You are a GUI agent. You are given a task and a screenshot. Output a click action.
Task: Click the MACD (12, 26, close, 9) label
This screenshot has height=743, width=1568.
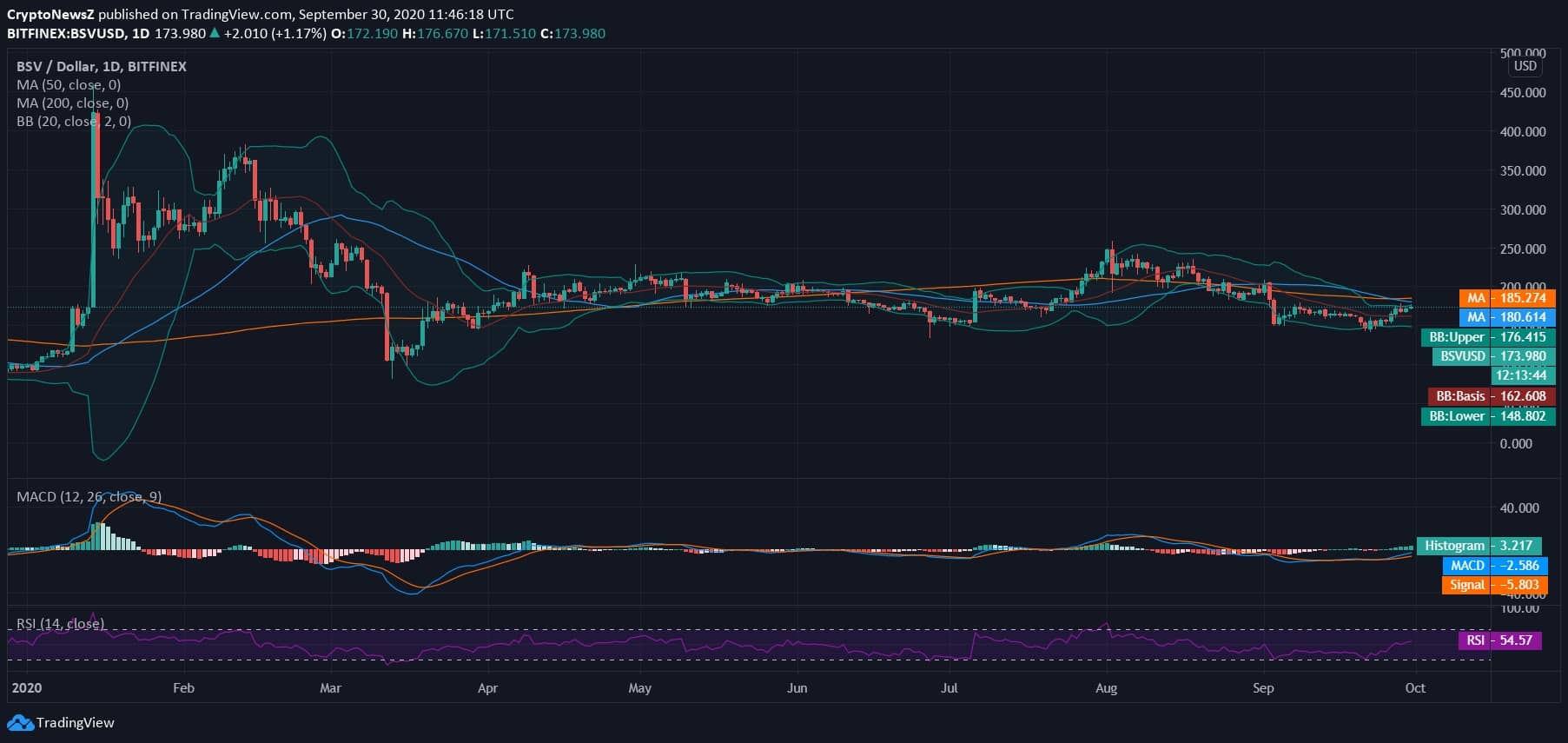coord(89,496)
